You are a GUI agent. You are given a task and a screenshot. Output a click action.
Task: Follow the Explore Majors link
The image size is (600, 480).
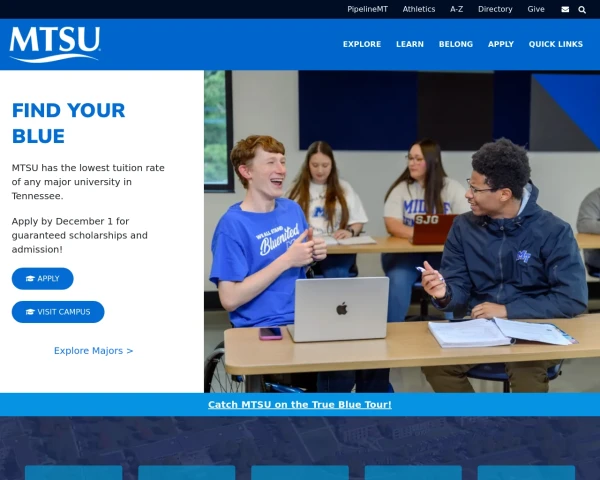(93, 351)
